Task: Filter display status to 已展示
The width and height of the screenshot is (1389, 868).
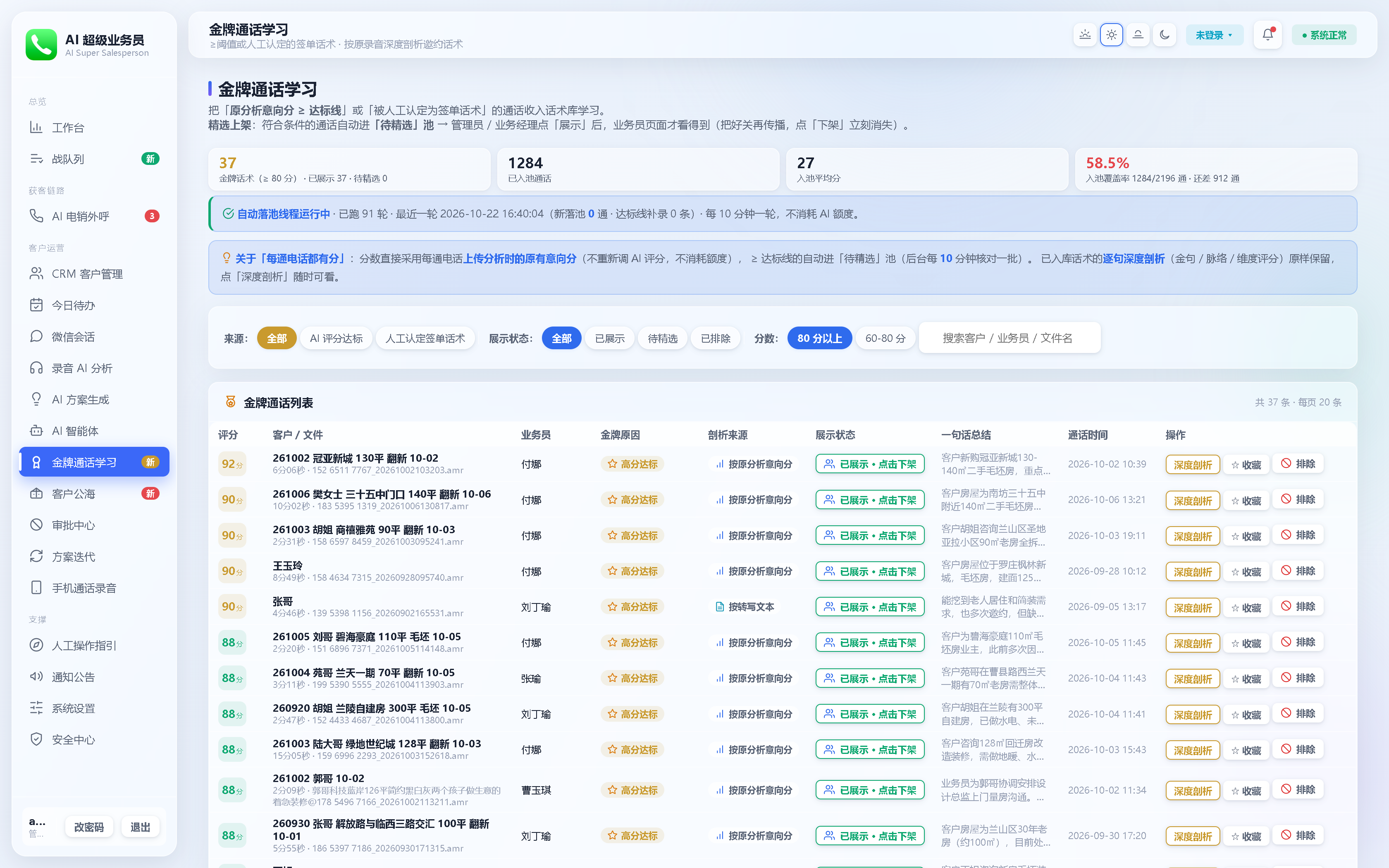Action: point(610,338)
